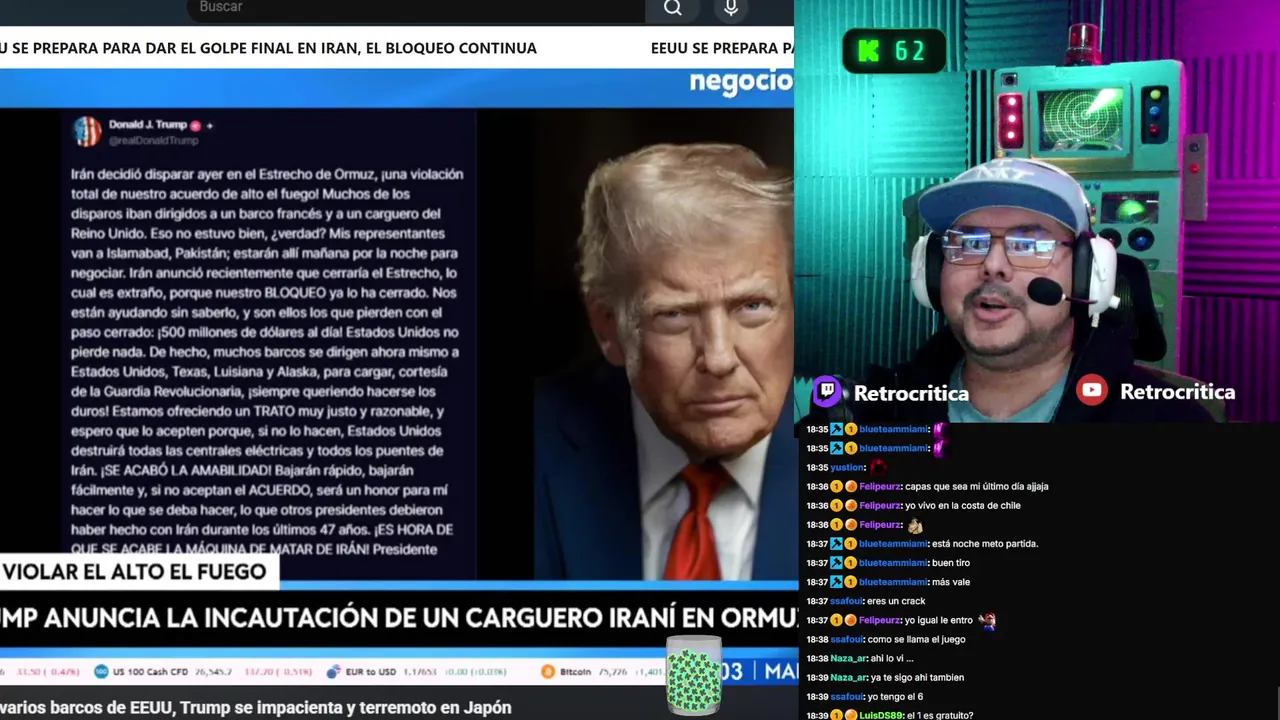
Task: Click chat message 'eres un crack'
Action: (895, 601)
